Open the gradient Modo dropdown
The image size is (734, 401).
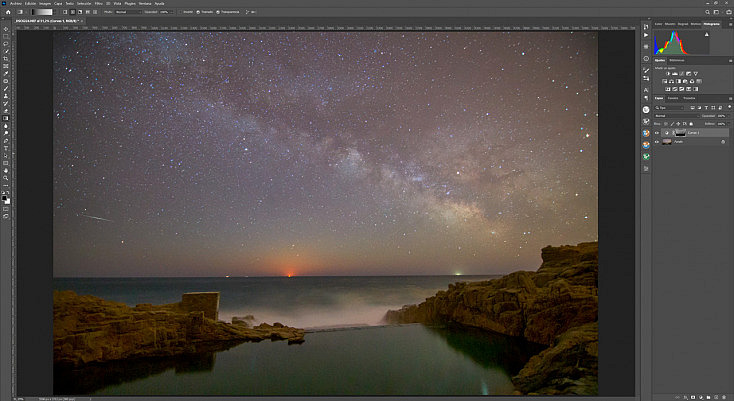[128, 12]
